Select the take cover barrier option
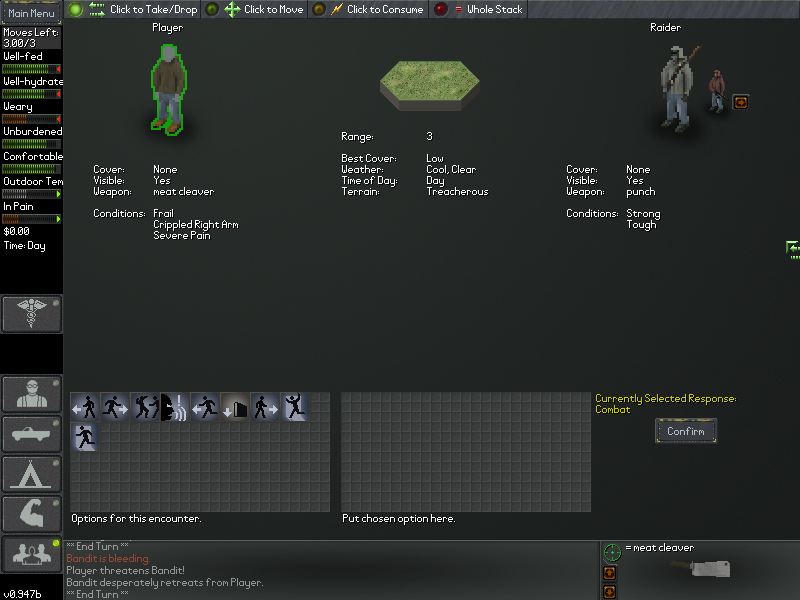 click(235, 407)
